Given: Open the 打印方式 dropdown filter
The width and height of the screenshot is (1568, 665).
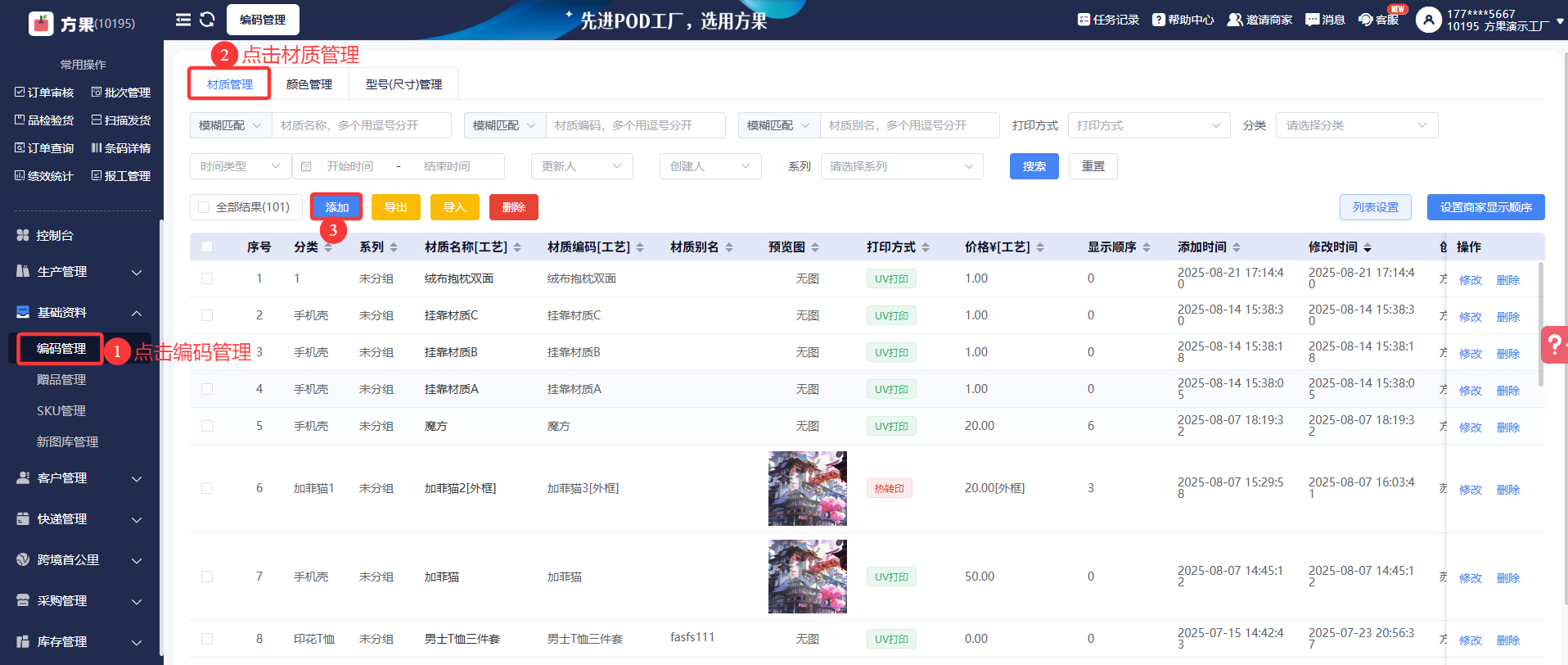Looking at the screenshot, I should click(1148, 125).
